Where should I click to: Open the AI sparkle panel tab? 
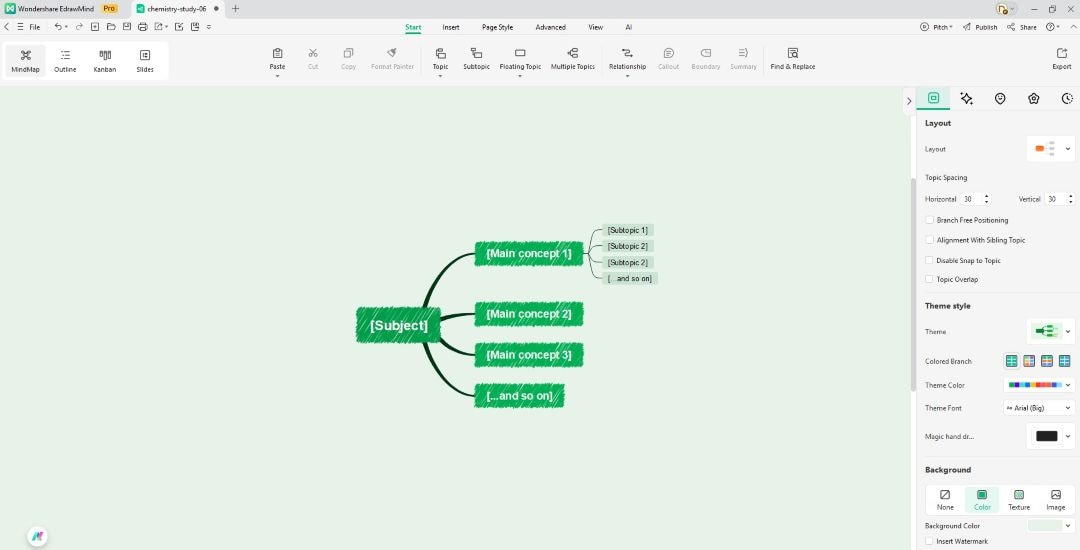click(966, 98)
